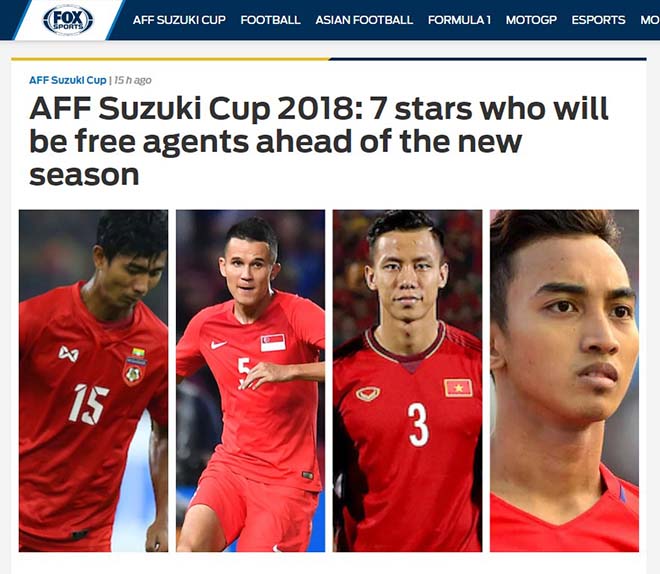Click the Singapore flag on the jersey

point(273,343)
